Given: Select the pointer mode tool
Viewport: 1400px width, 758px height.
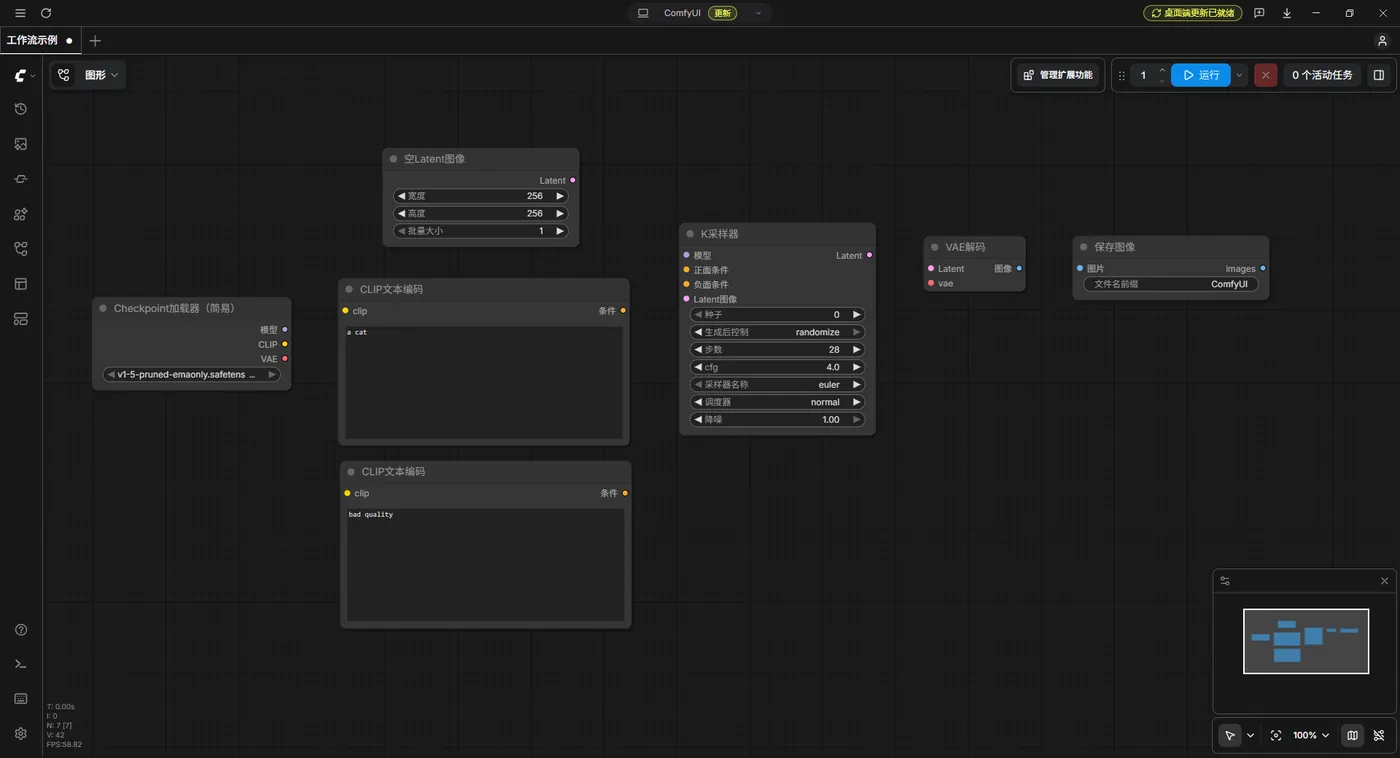Looking at the screenshot, I should point(1230,735).
